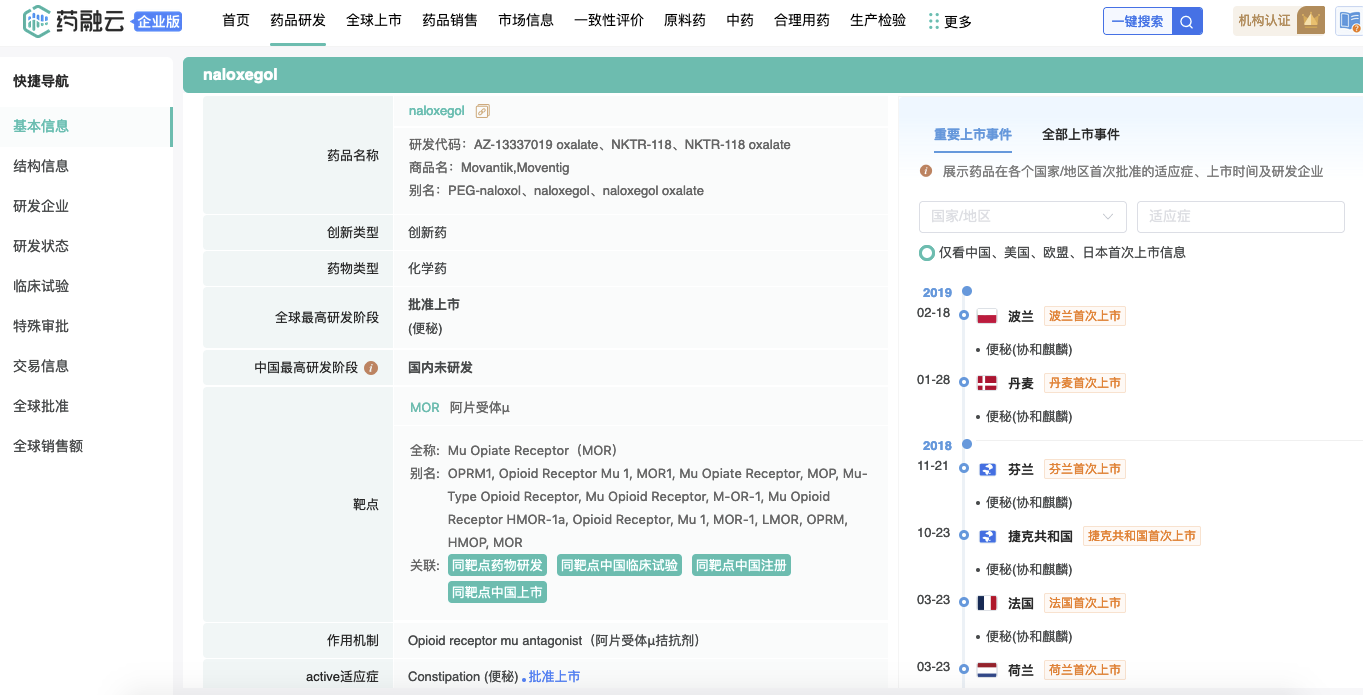
Task: Click the Poland flag icon in timeline
Action: [987, 316]
